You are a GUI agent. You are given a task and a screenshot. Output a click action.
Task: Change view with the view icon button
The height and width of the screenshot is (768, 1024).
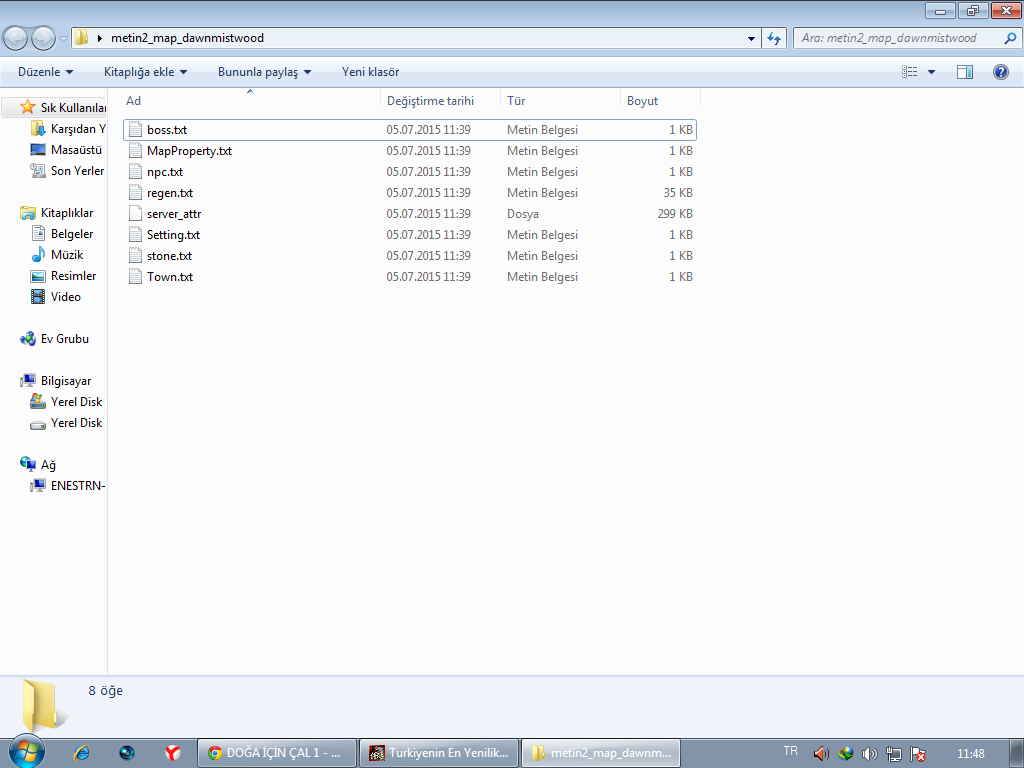(910, 72)
